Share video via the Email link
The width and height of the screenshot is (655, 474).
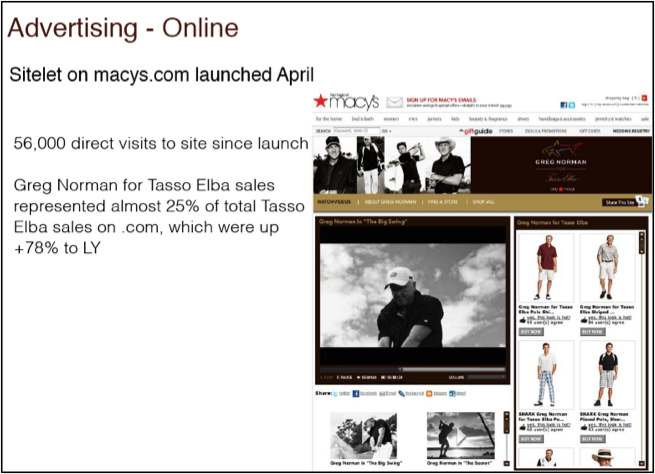[387, 393]
